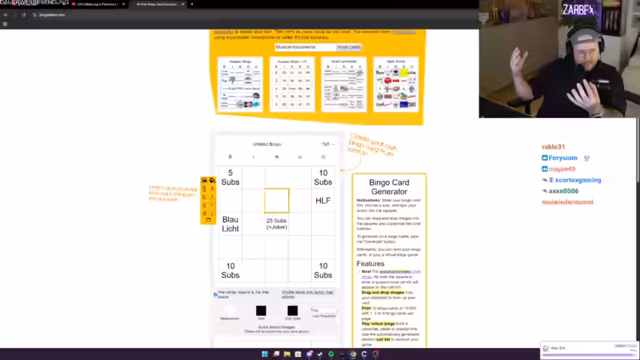Open the 5x5 grid size dropdown

(327, 144)
